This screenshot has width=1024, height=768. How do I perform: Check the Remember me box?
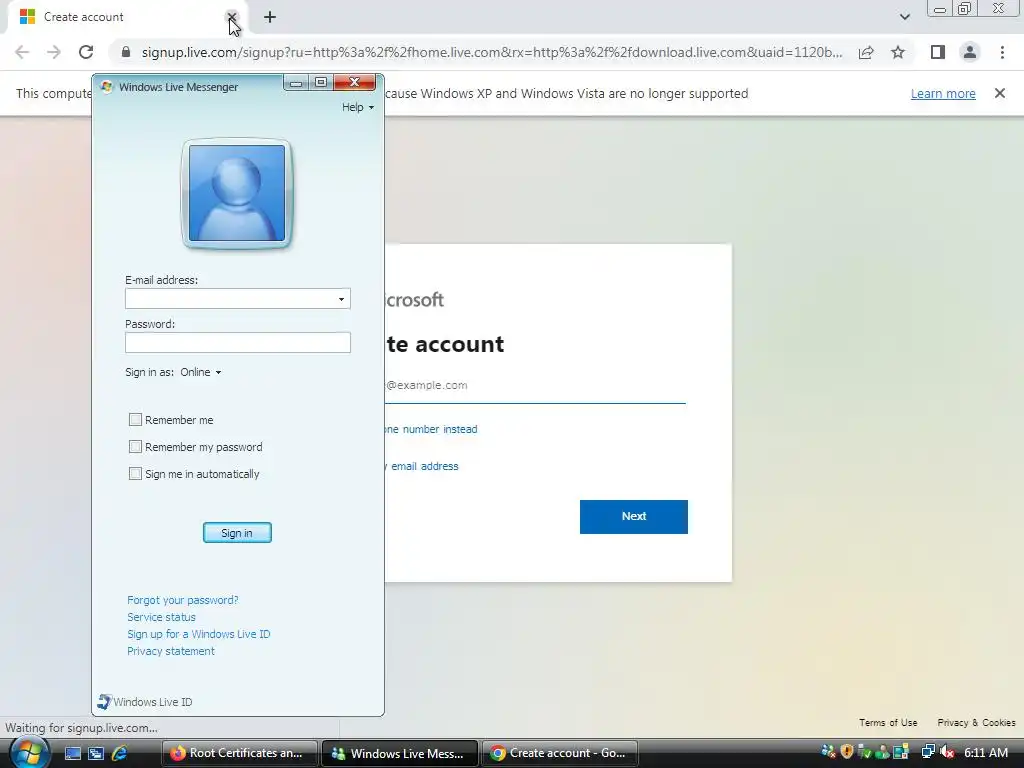[x=135, y=419]
